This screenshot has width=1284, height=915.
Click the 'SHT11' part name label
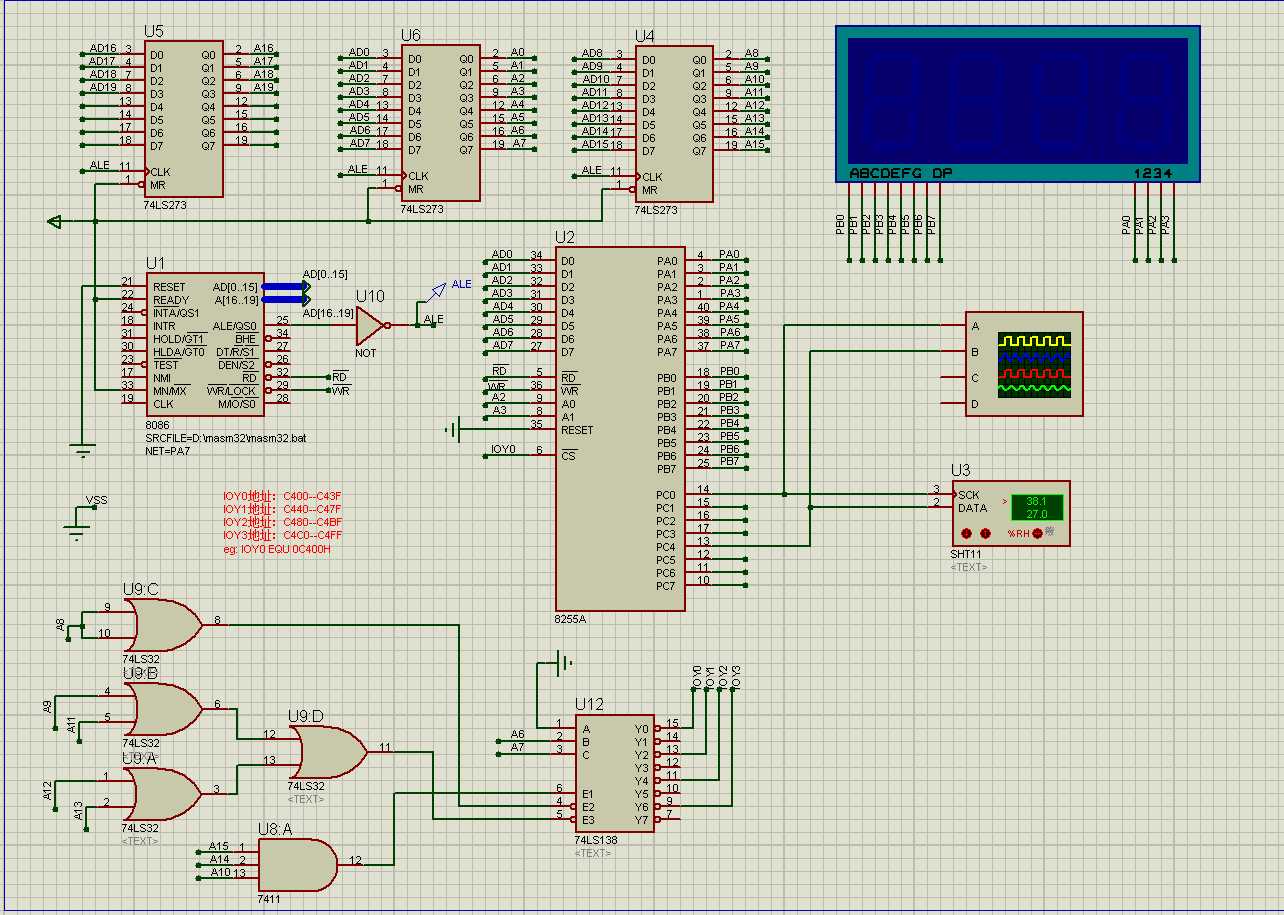[x=966, y=554]
